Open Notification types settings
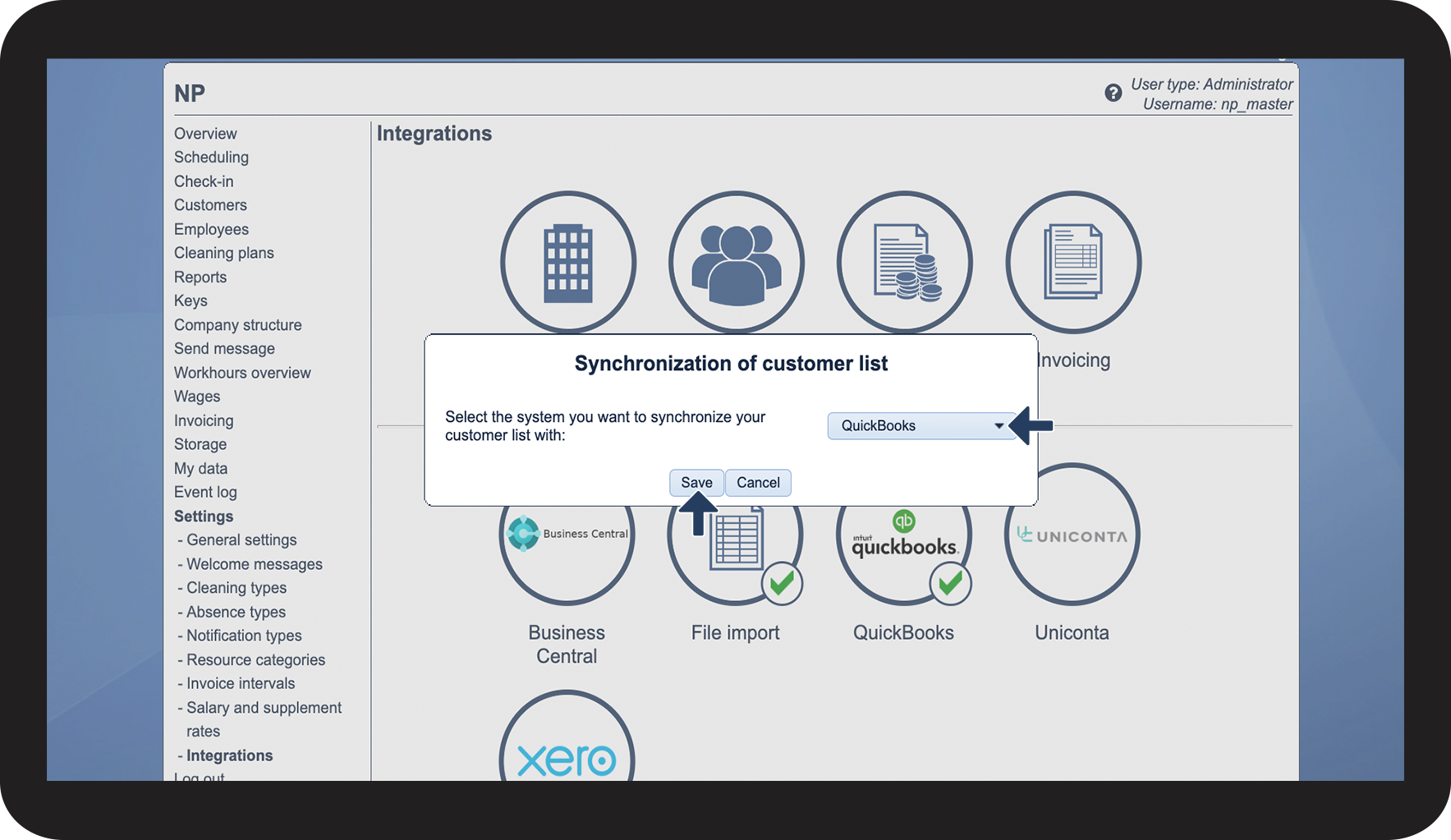Screen dimensions: 1451x840 pyautogui.click(x=244, y=636)
